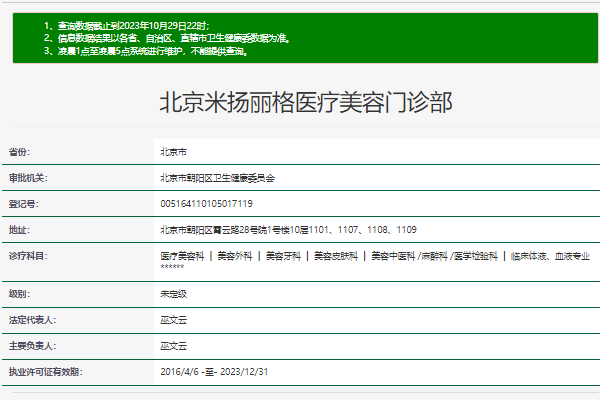
Task: Click the title 北京米扬丽格医疗美容门诊部
Action: point(306,103)
